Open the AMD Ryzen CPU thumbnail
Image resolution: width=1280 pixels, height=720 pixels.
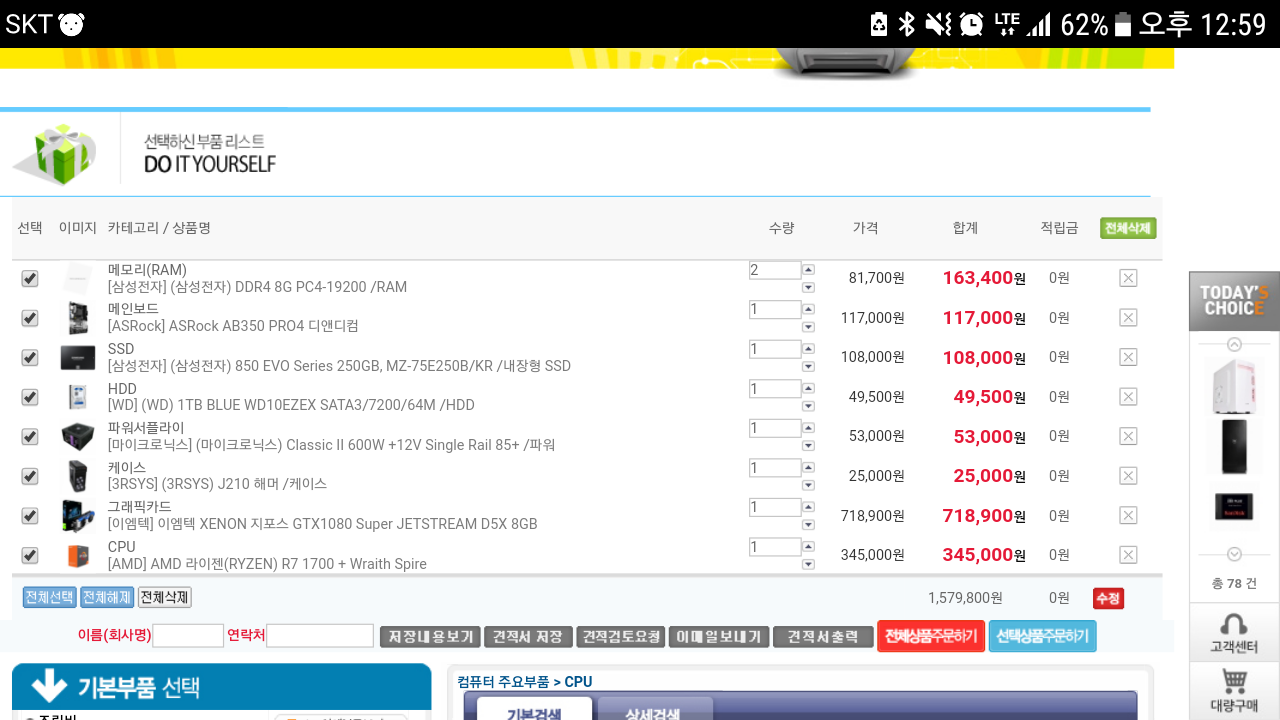[x=77, y=555]
